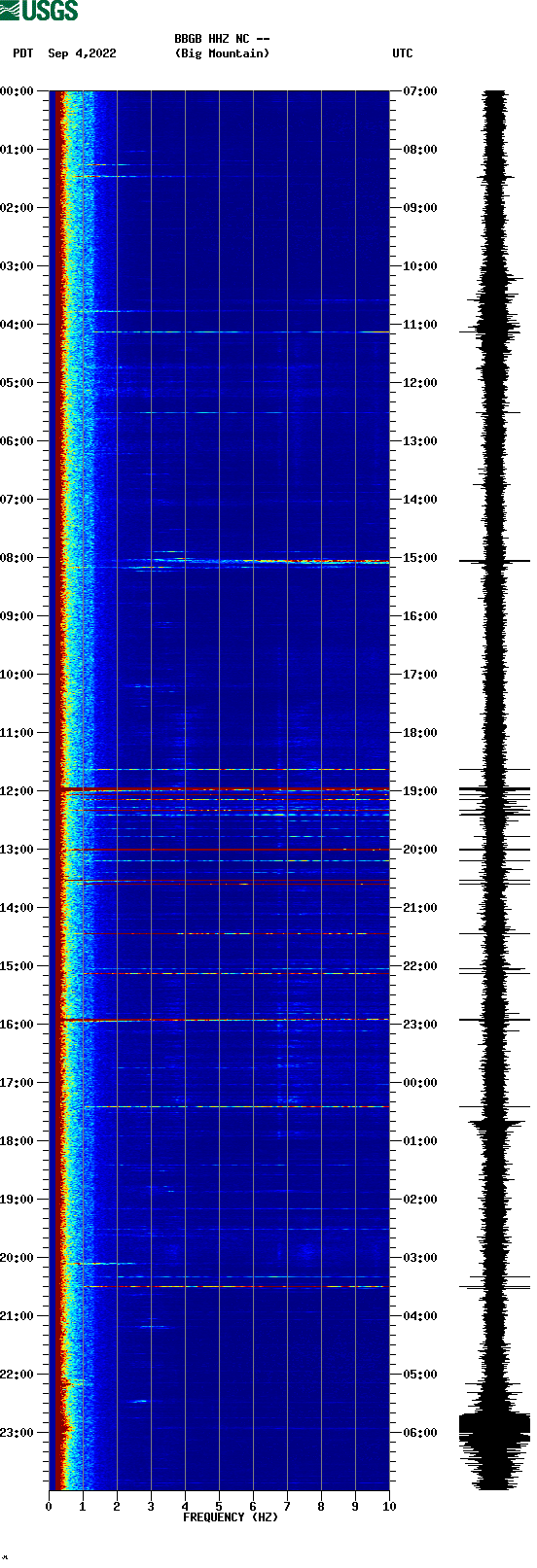Click the seismogram spike at 15:00 UTC
The height and width of the screenshot is (1568, 537).
pyautogui.click(x=494, y=561)
